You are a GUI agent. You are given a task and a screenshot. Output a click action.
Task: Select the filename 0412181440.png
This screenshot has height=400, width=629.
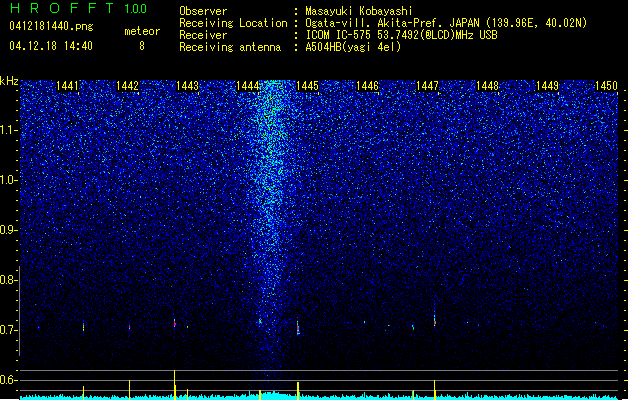click(x=51, y=27)
